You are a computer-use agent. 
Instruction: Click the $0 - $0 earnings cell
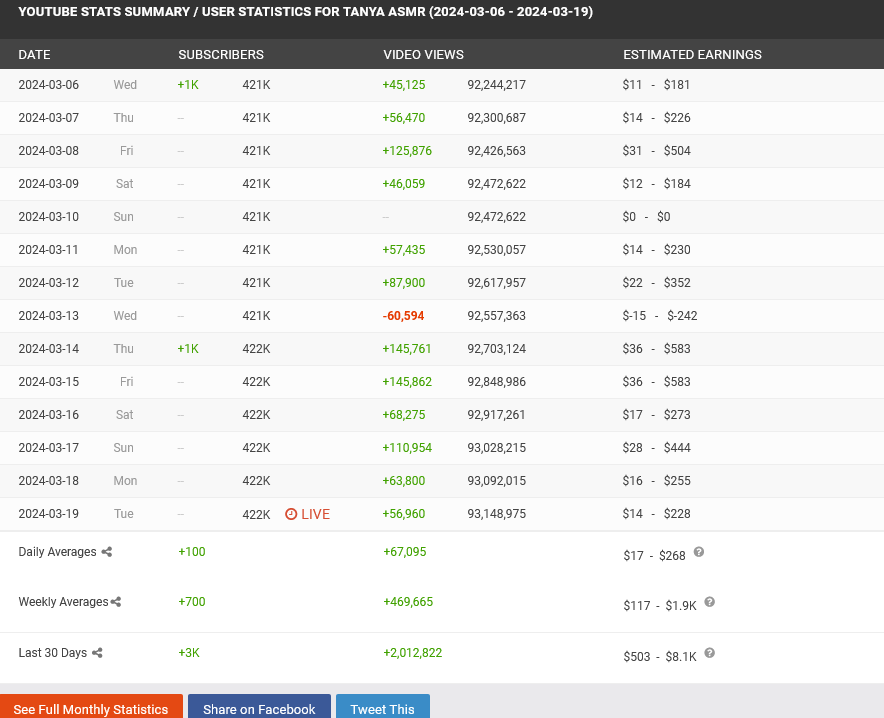(x=646, y=216)
